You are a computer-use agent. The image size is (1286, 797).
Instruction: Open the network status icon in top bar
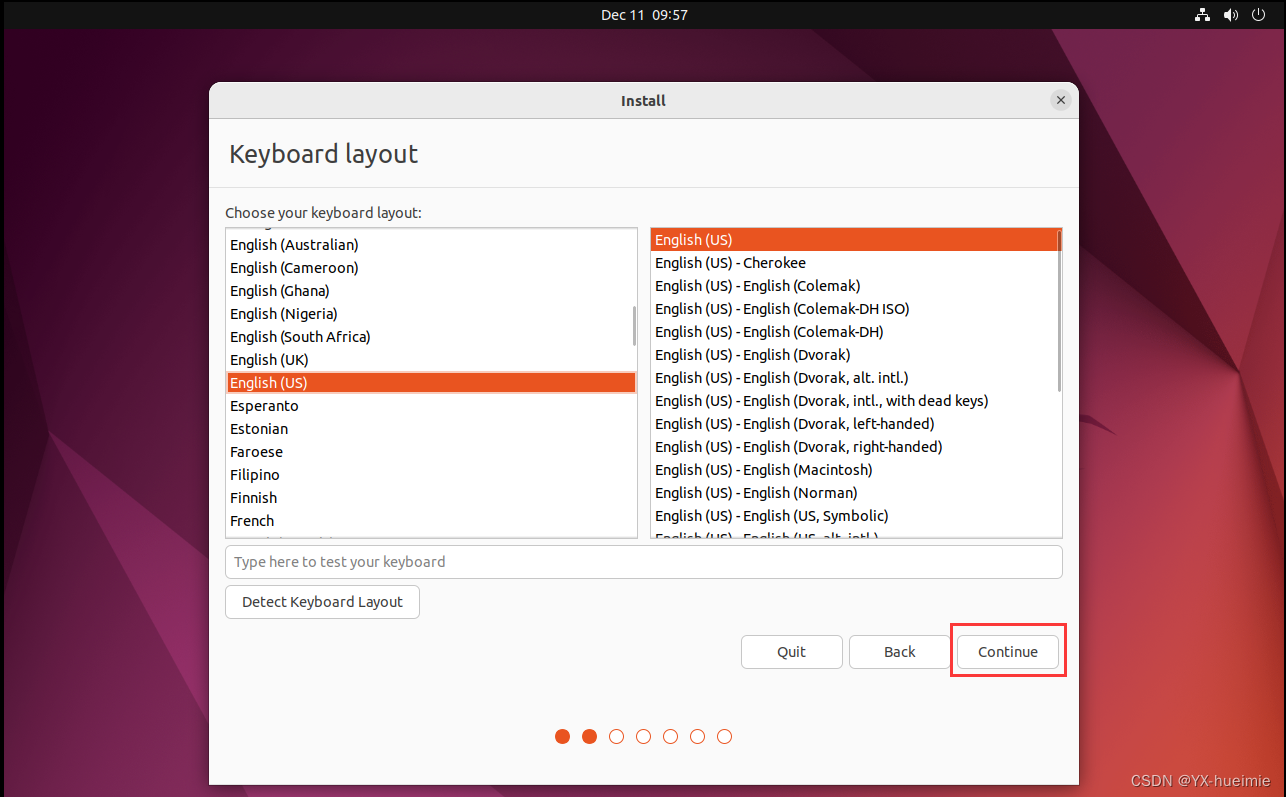[x=1202, y=14]
